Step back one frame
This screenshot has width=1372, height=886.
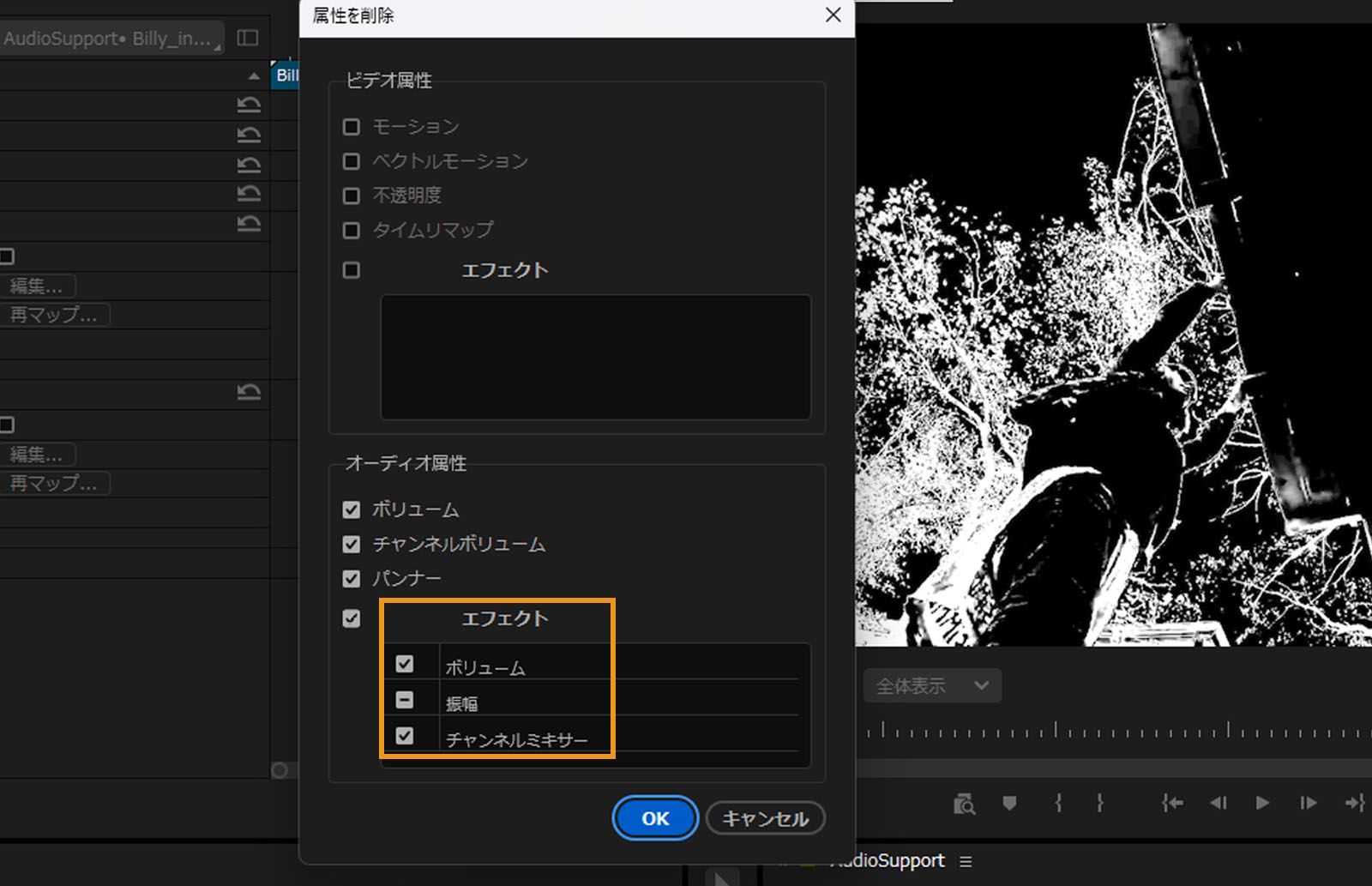click(x=1218, y=803)
